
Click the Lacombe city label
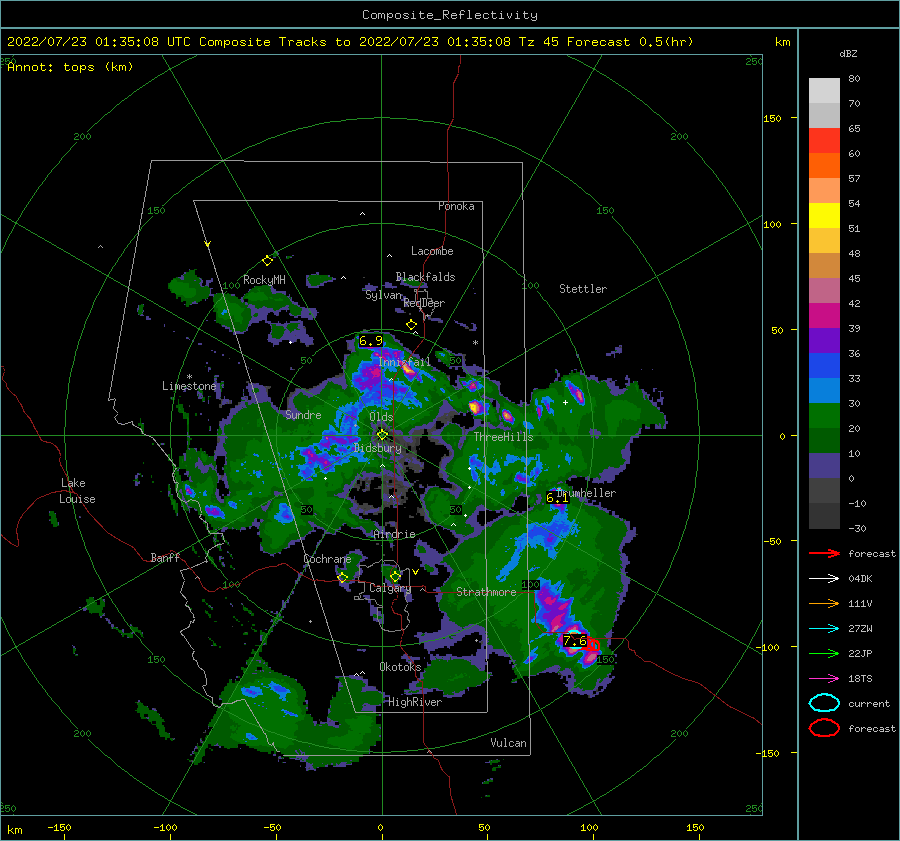[432, 251]
